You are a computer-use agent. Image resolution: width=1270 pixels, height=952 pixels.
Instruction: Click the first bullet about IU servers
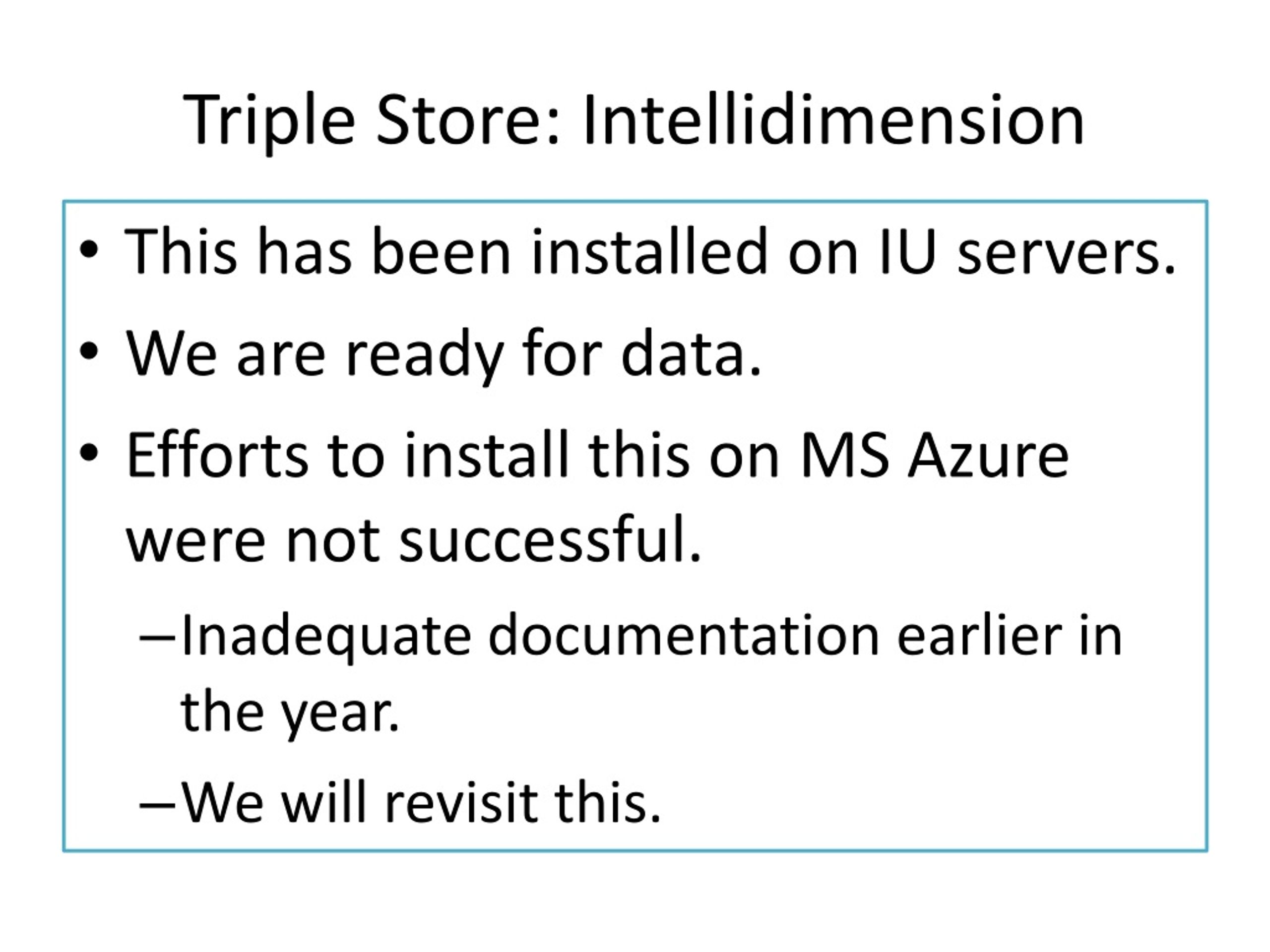[650, 251]
